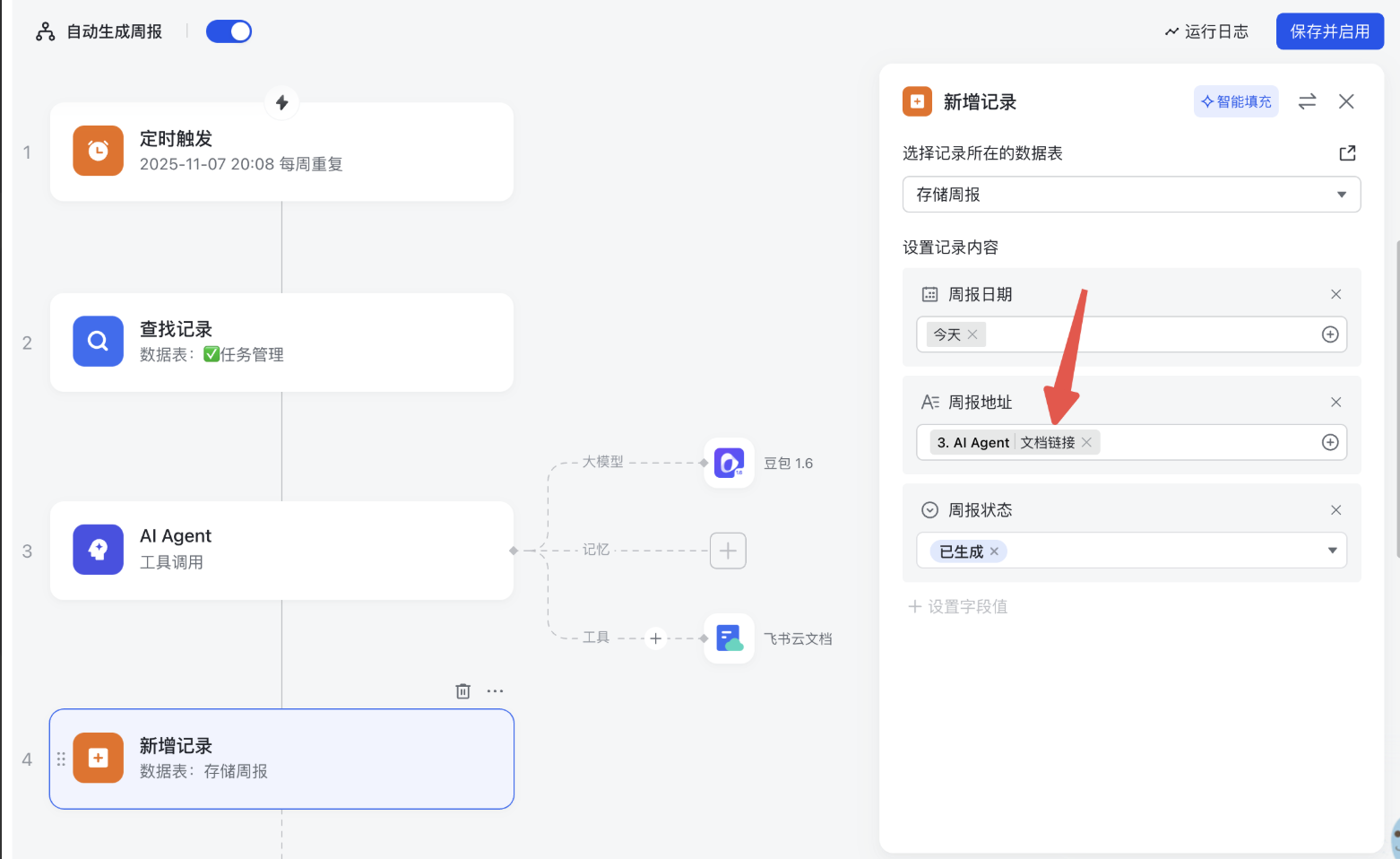The image size is (1400, 859).
Task: Click plus icon in 周报地址 field
Action: pos(1330,442)
